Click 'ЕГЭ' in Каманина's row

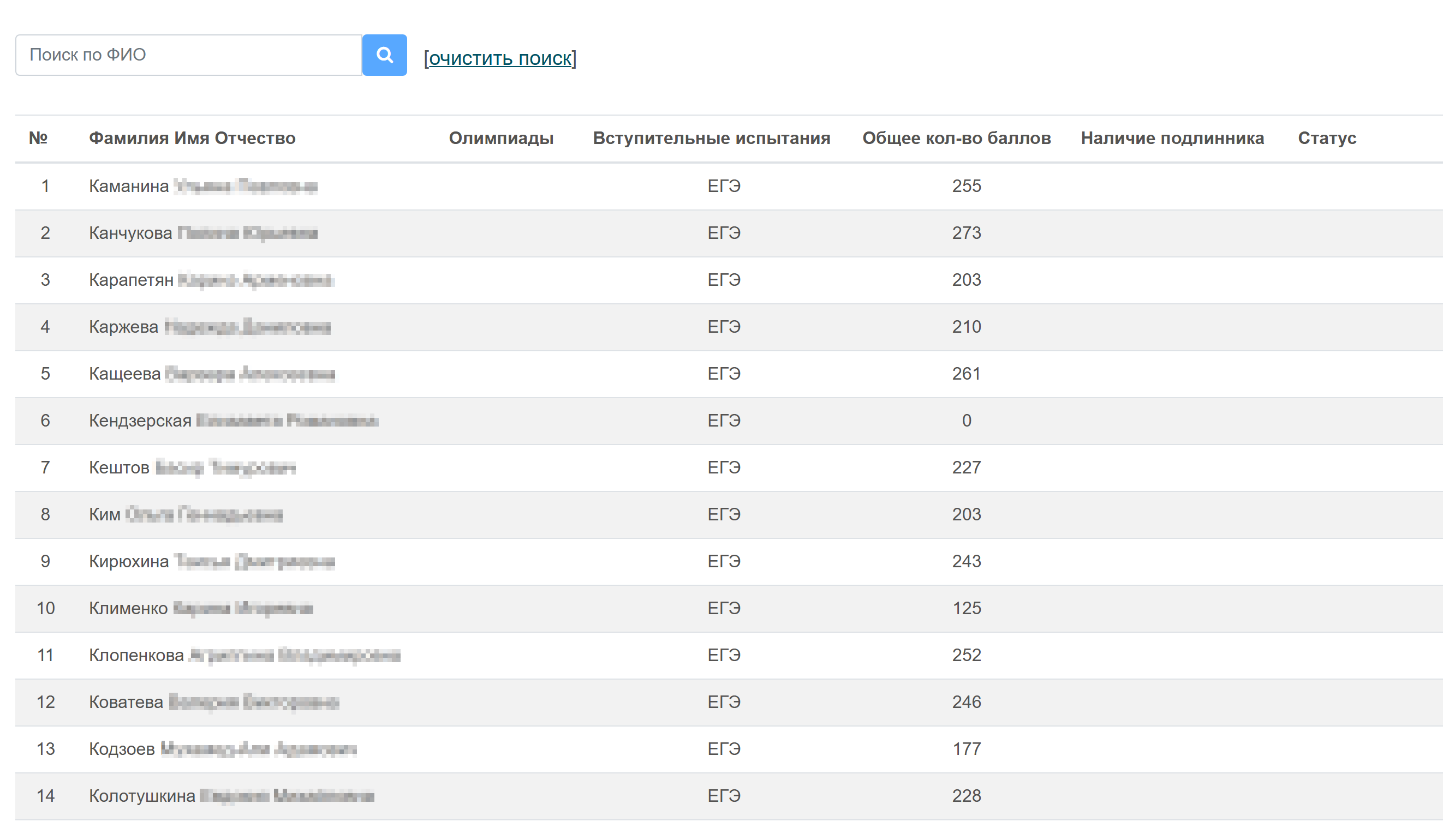[x=724, y=186]
